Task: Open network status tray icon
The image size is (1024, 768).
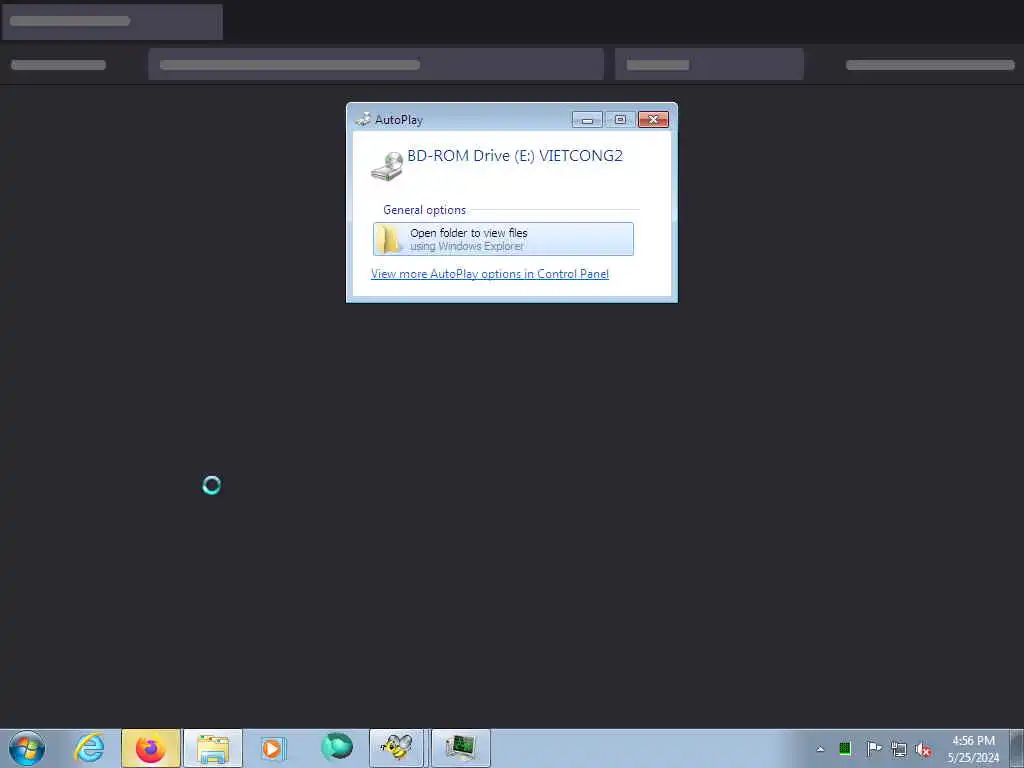Action: click(x=899, y=749)
